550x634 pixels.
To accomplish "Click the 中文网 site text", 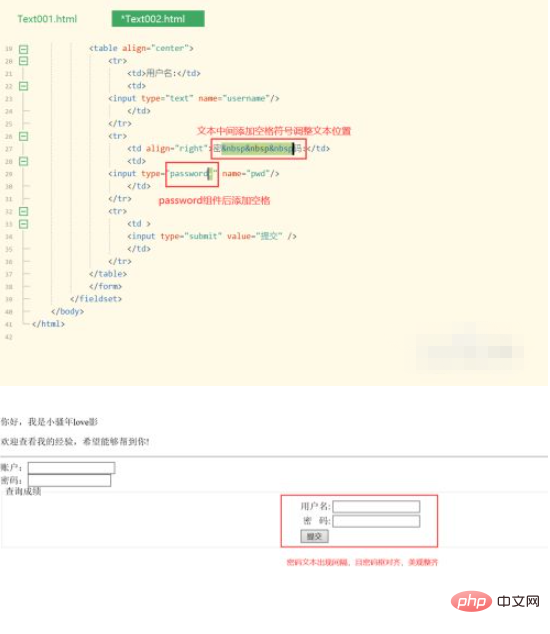I will [x=518, y=602].
